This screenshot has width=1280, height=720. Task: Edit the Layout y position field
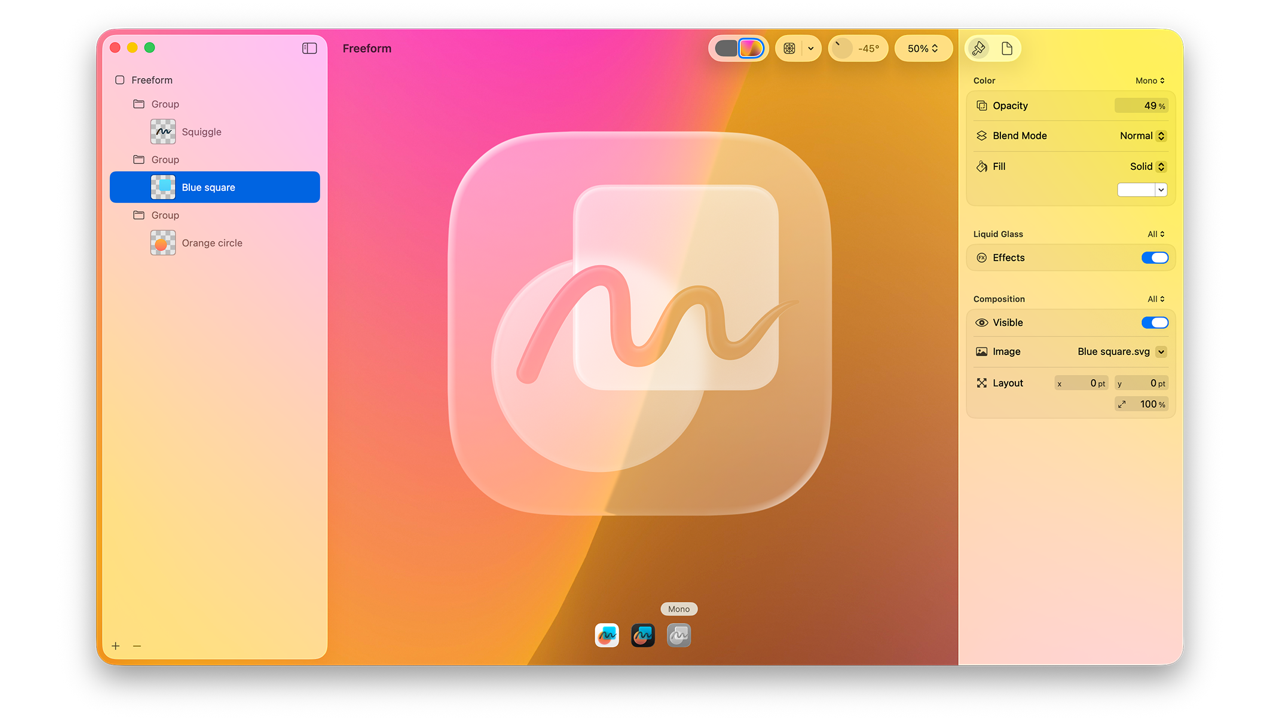tap(1141, 383)
